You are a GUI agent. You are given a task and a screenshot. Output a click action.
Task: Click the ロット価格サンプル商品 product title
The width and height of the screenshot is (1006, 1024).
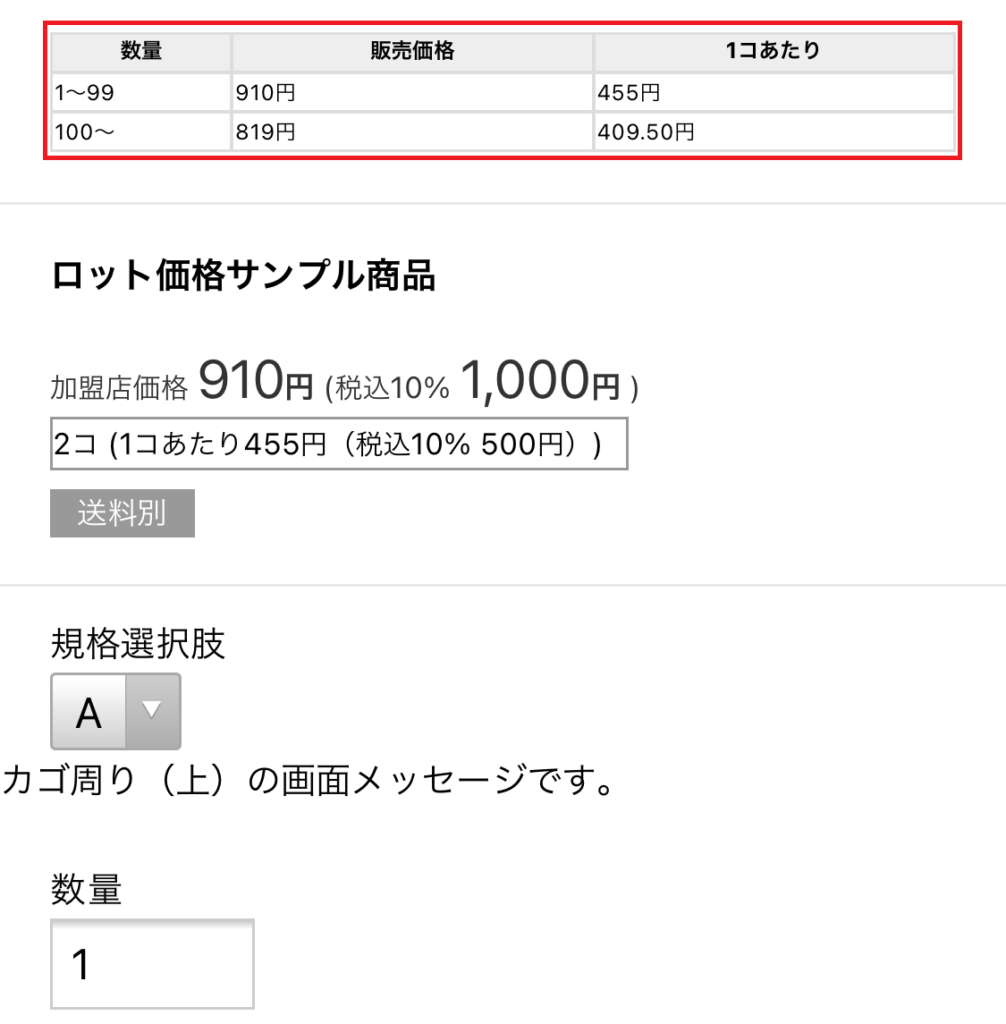click(x=243, y=276)
